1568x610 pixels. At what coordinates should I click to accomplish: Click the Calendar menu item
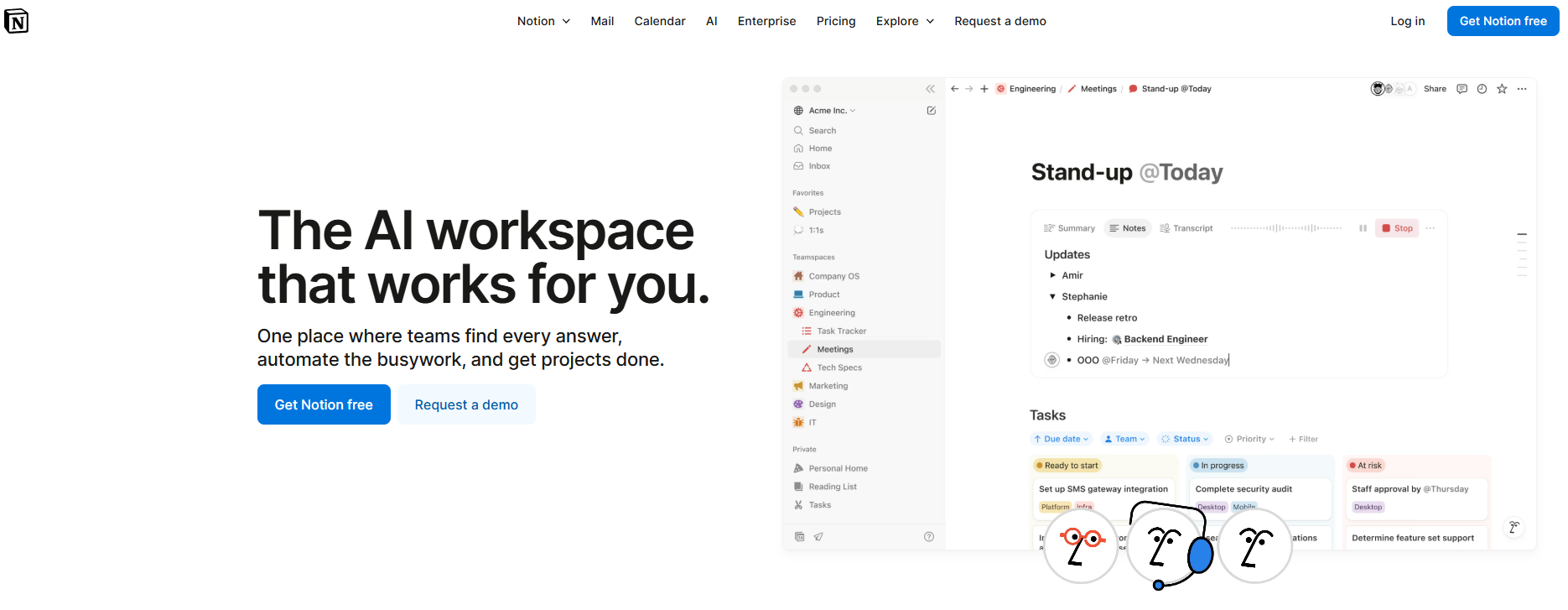click(x=660, y=21)
